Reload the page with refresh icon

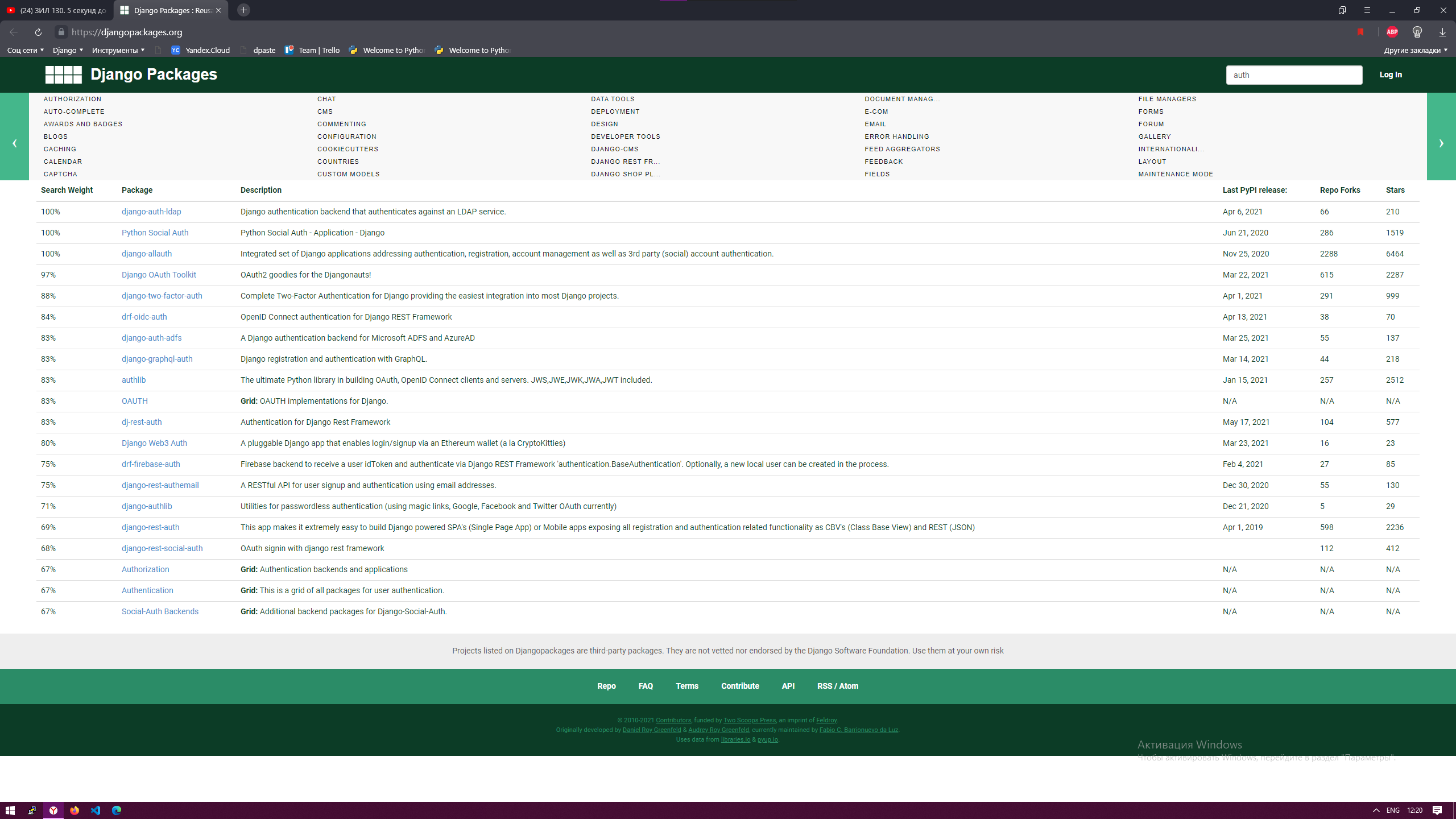[x=38, y=32]
